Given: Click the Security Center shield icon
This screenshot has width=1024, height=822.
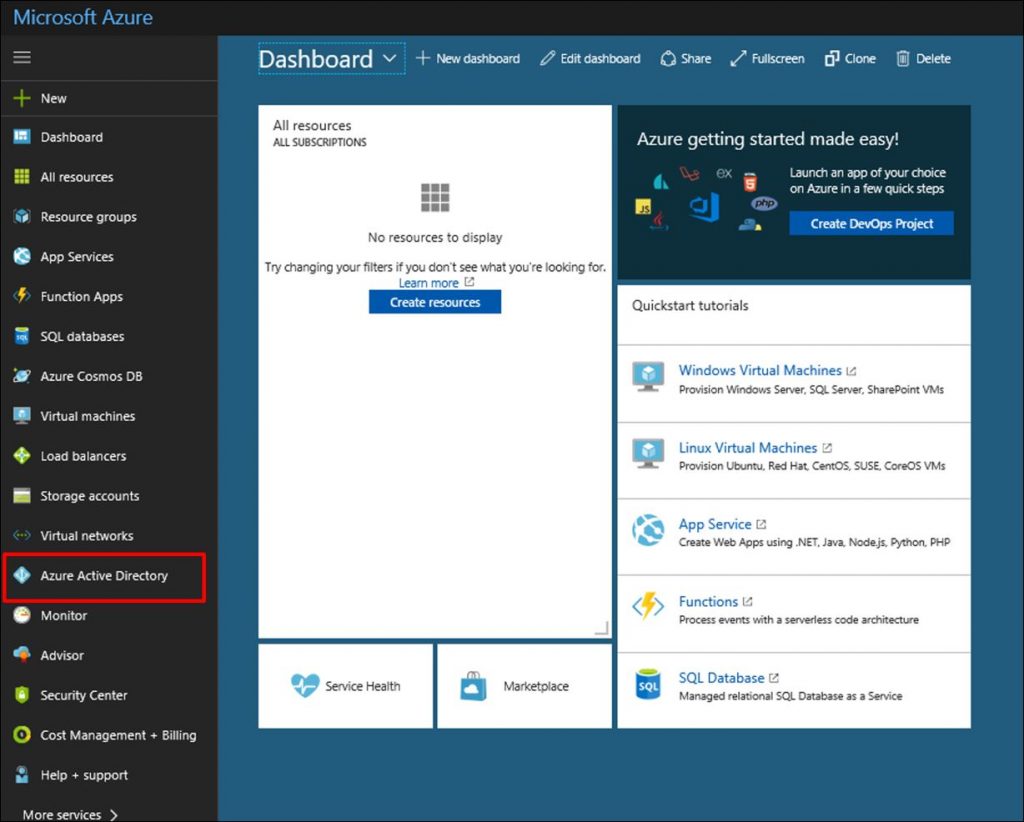Looking at the screenshot, I should (22, 695).
